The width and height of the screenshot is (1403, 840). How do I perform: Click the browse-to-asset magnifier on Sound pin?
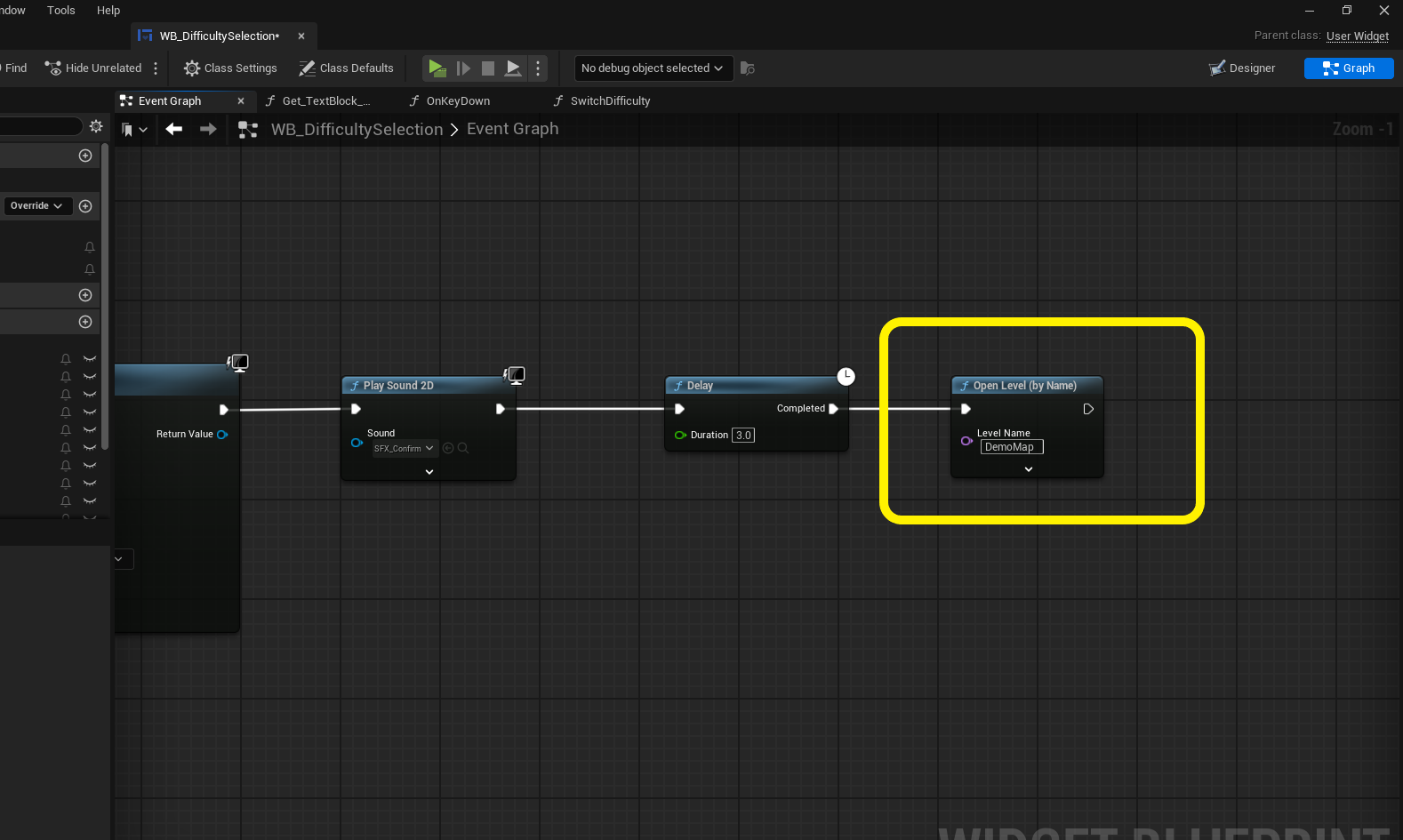(463, 449)
